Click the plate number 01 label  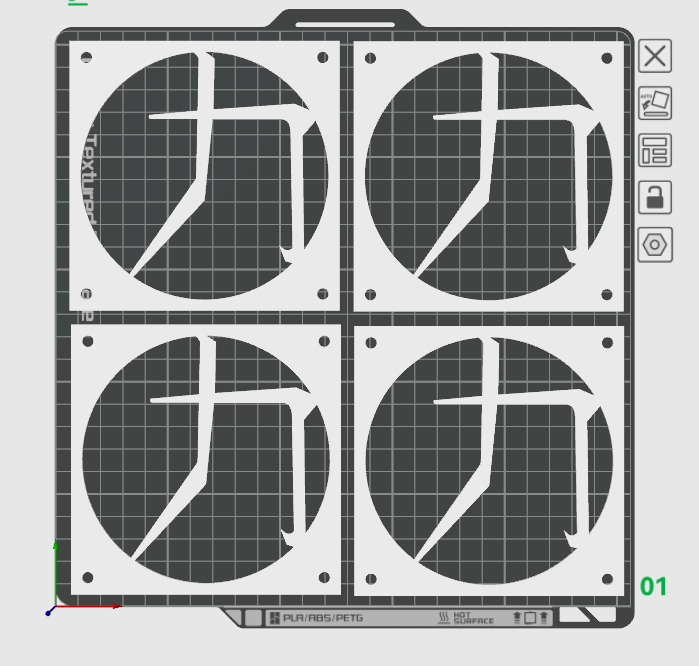654,586
